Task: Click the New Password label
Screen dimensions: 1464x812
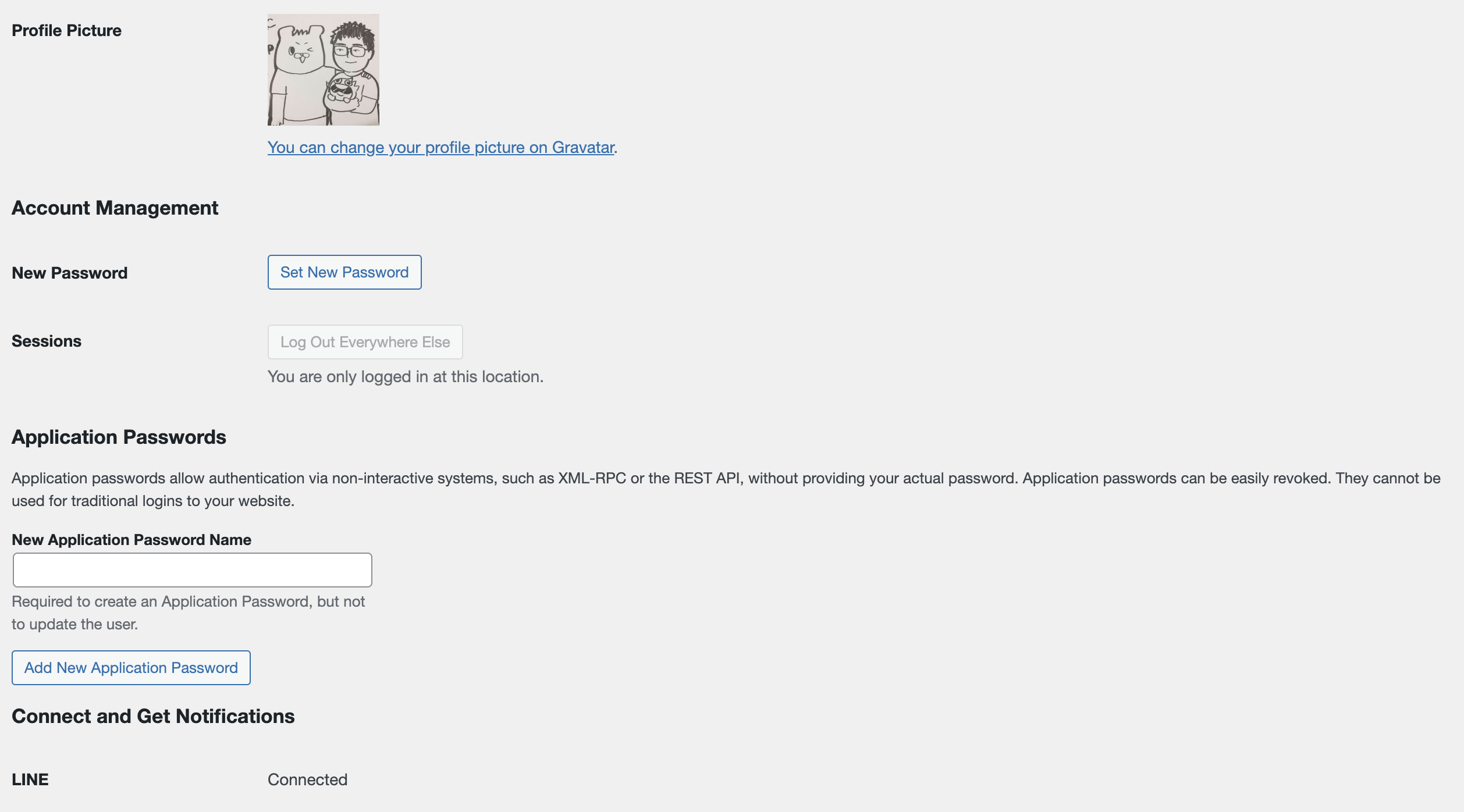Action: pyautogui.click(x=70, y=272)
